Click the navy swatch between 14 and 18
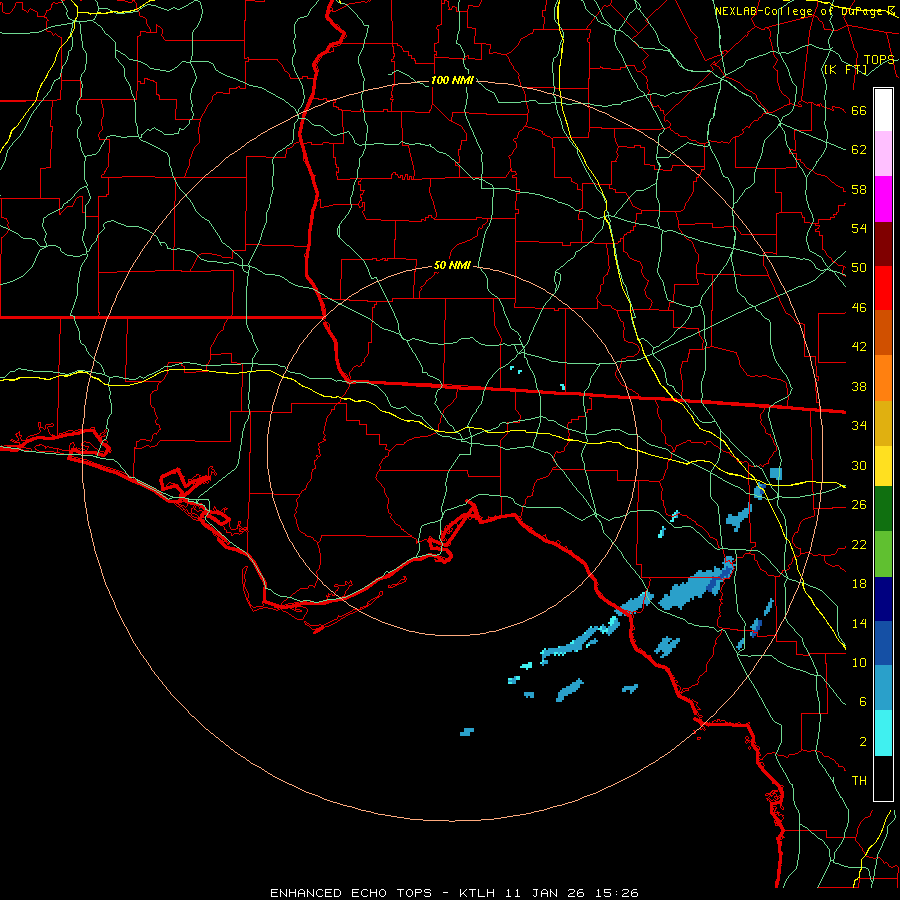The height and width of the screenshot is (900, 900). (x=883, y=599)
